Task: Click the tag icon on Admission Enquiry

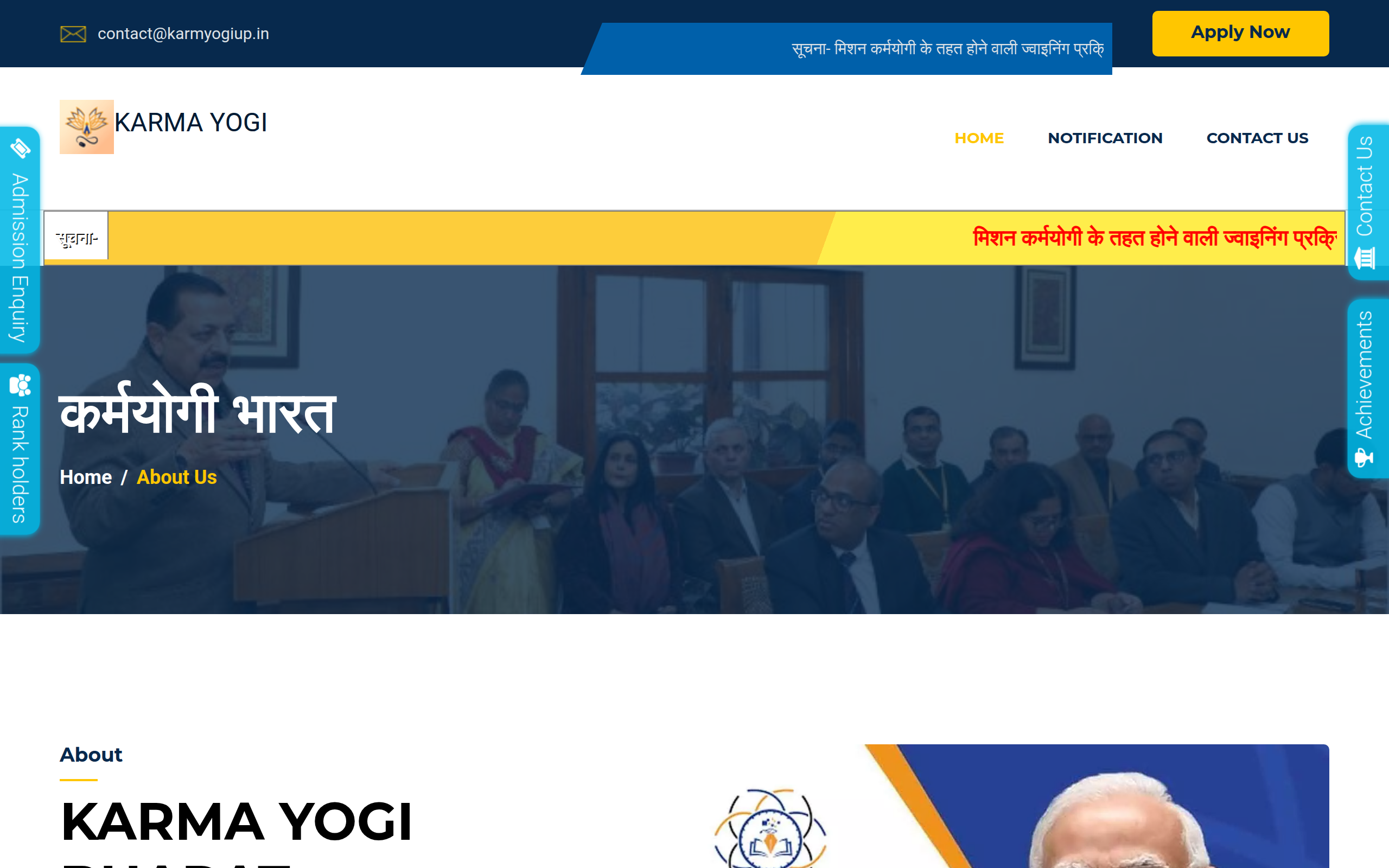Action: pos(20,148)
